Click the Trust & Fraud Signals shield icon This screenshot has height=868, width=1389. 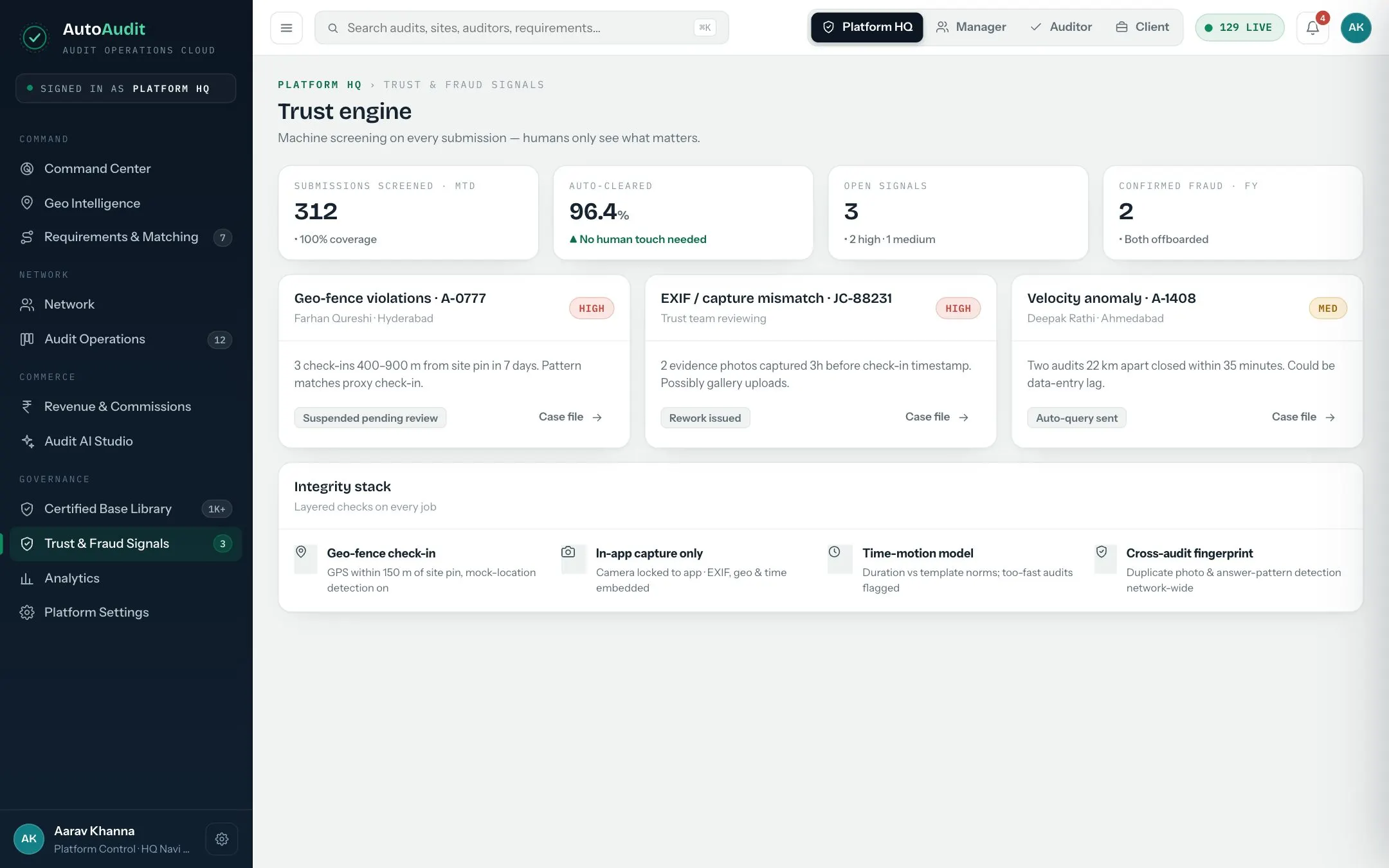[27, 544]
